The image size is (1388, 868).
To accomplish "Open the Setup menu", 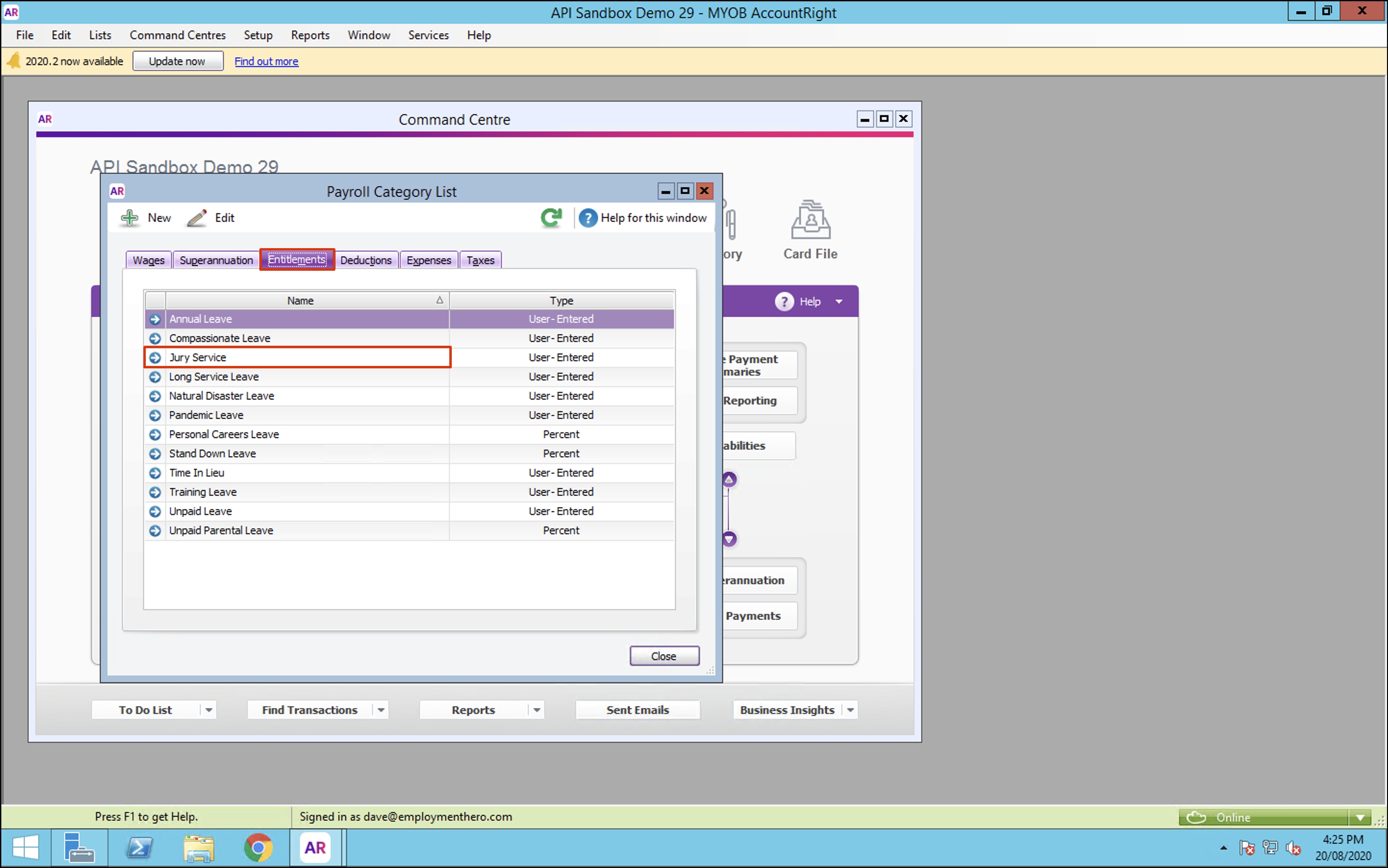I will click(x=258, y=35).
